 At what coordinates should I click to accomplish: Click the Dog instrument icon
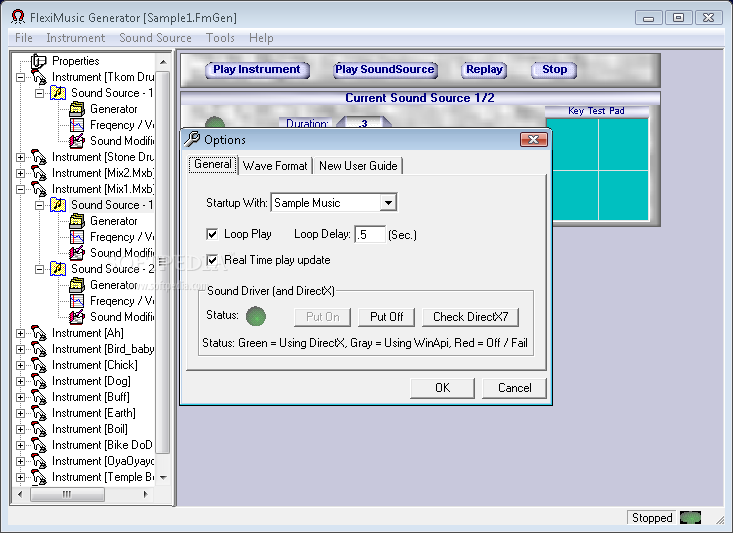(x=39, y=381)
